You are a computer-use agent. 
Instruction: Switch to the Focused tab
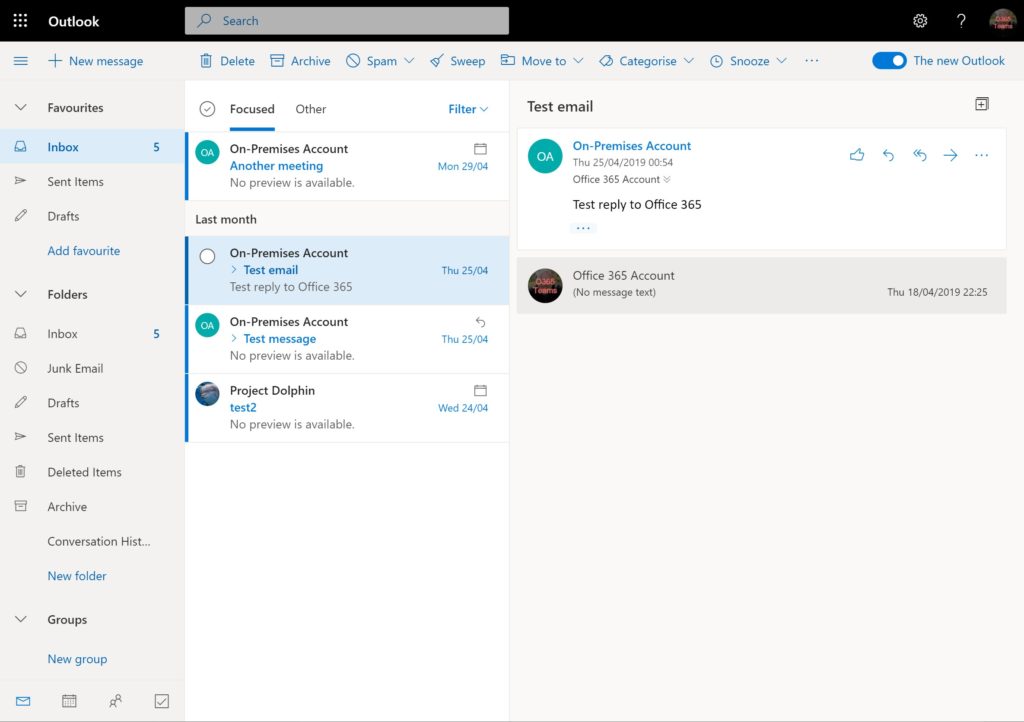tap(252, 109)
